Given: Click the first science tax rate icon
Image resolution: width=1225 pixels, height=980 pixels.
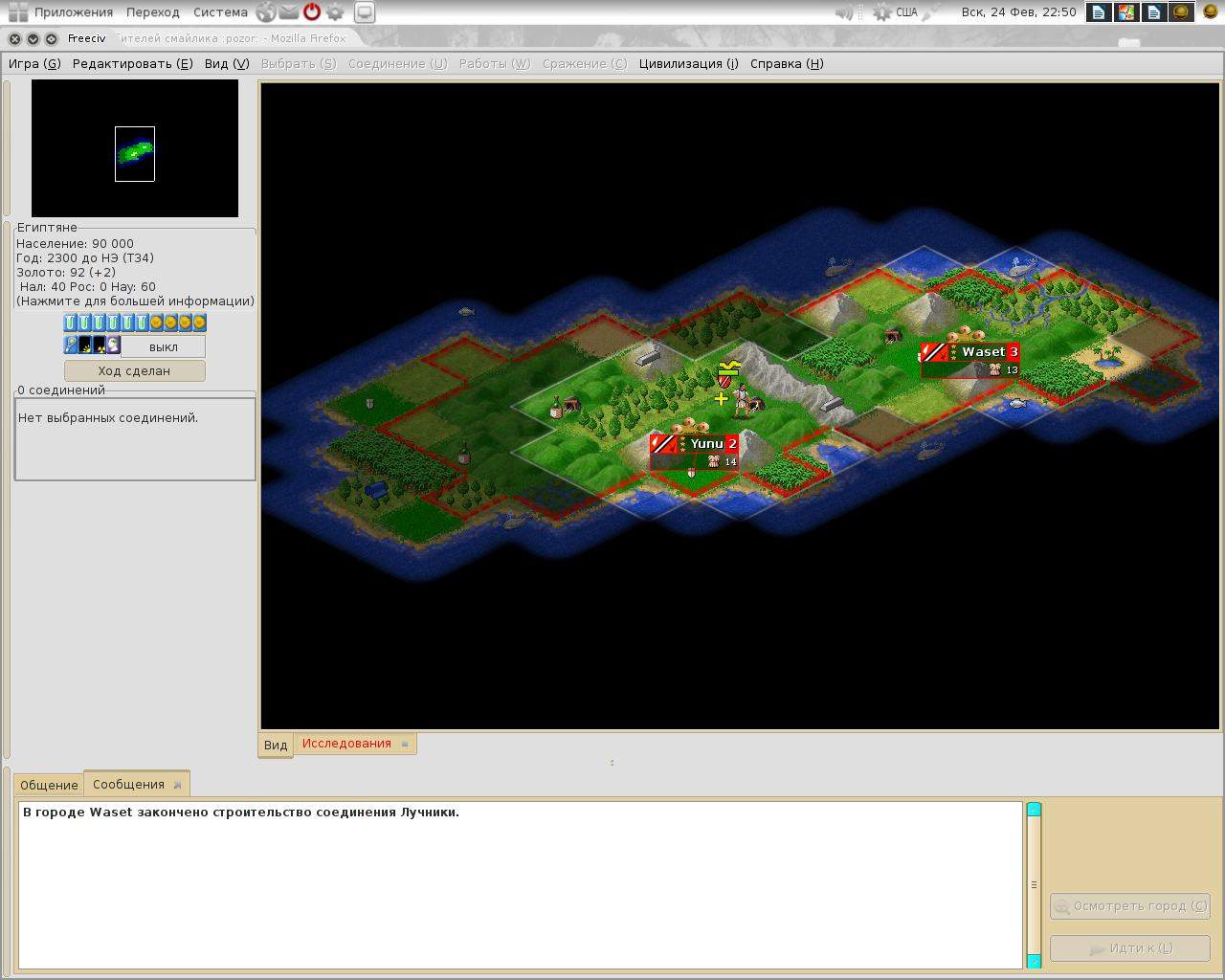Looking at the screenshot, I should coord(71,323).
